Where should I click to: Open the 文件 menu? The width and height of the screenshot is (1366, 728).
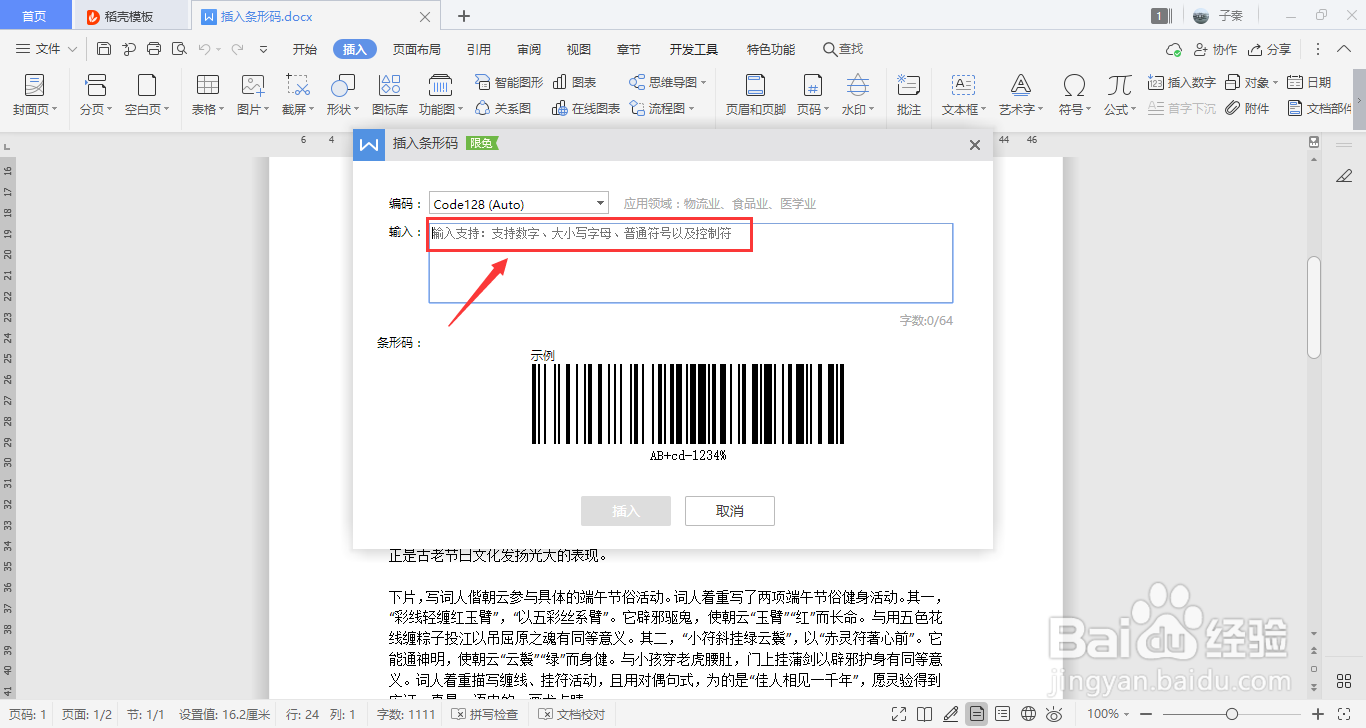click(x=46, y=49)
